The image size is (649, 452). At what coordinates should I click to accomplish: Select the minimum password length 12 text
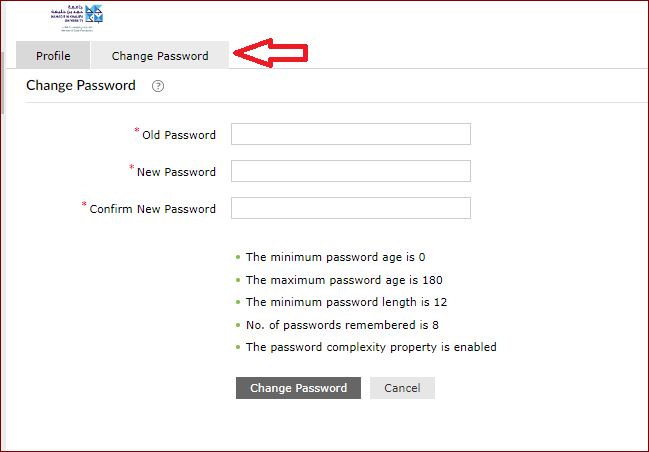346,302
